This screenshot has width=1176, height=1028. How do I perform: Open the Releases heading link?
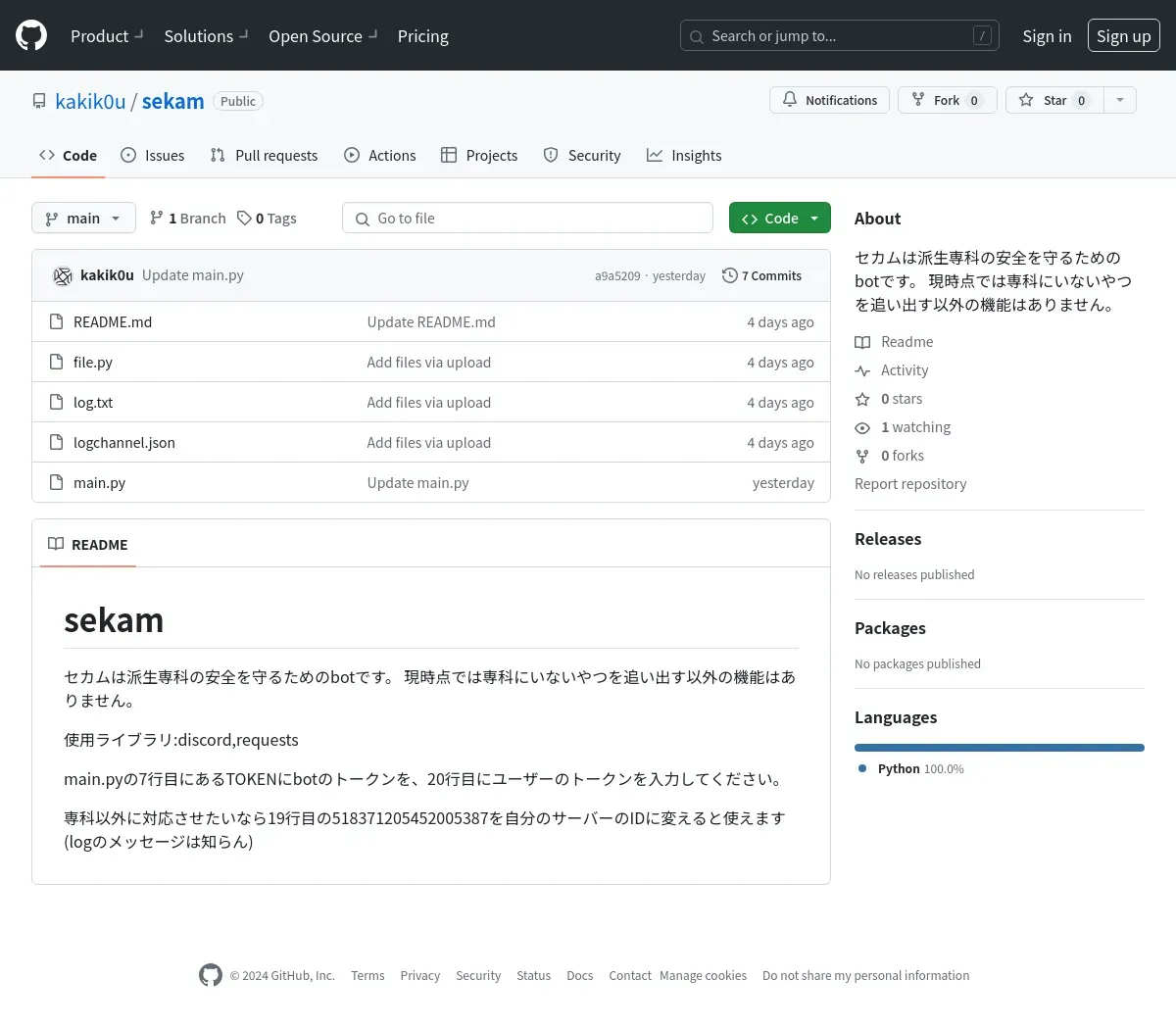pyautogui.click(x=888, y=539)
